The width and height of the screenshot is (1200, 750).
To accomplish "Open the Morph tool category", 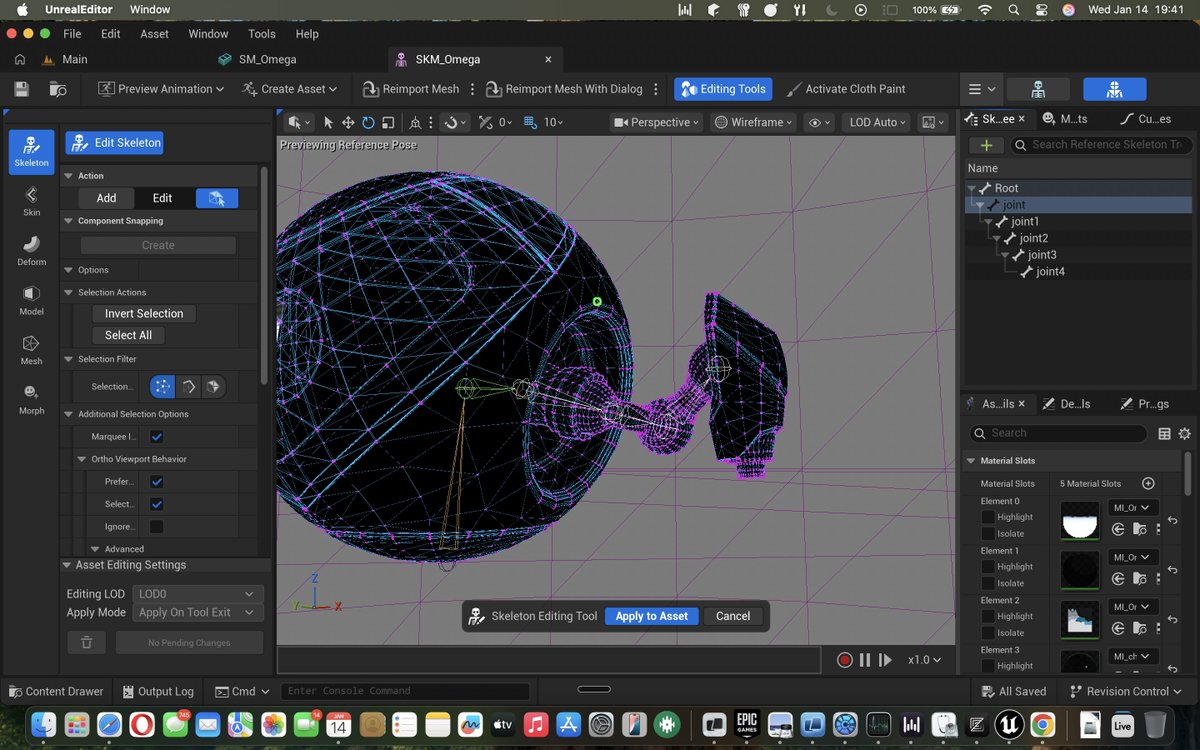I will pos(31,399).
